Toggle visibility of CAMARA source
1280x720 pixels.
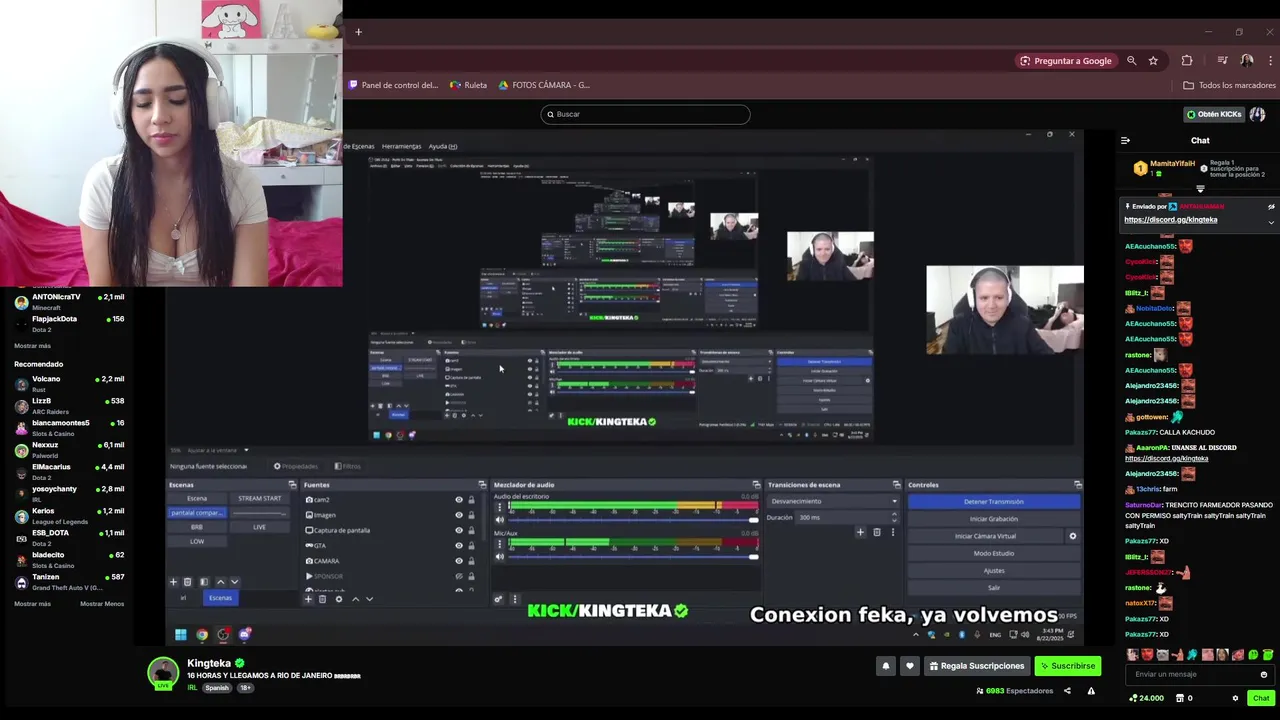point(459,561)
